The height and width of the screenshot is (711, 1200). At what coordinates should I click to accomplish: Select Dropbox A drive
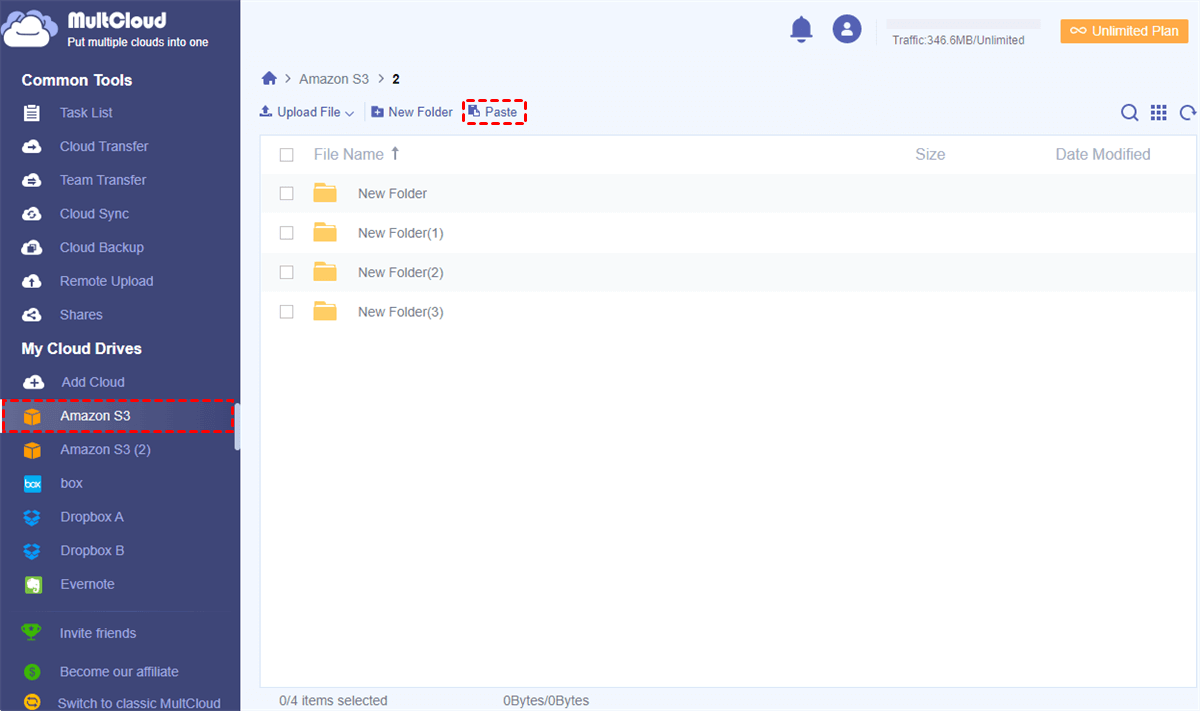coord(92,517)
